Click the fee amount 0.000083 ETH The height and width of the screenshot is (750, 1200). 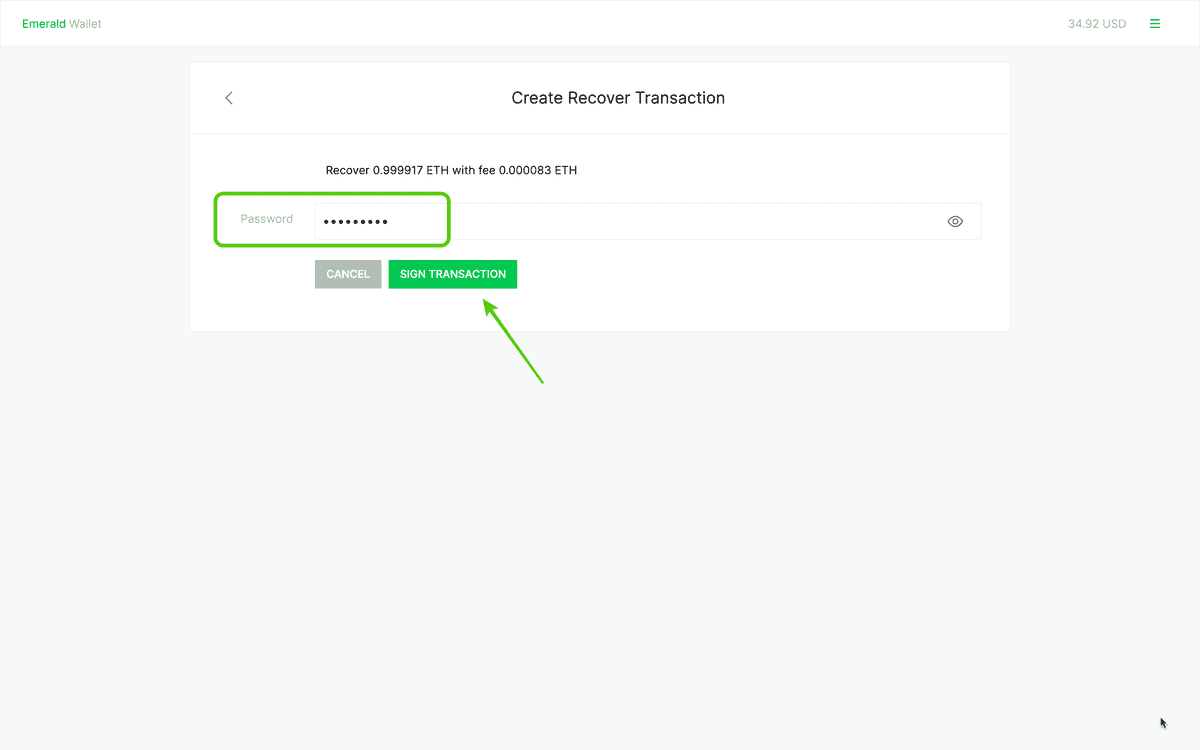pos(539,170)
